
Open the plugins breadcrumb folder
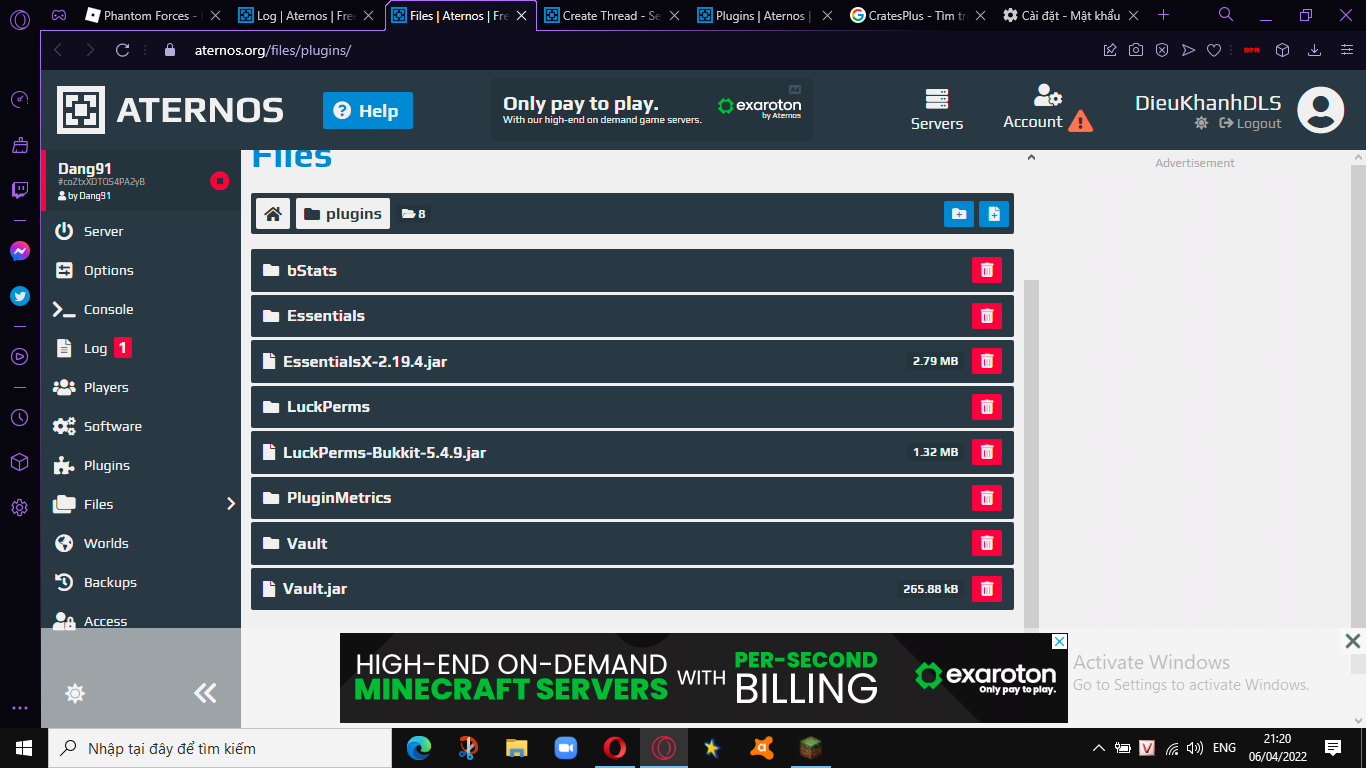click(x=343, y=213)
